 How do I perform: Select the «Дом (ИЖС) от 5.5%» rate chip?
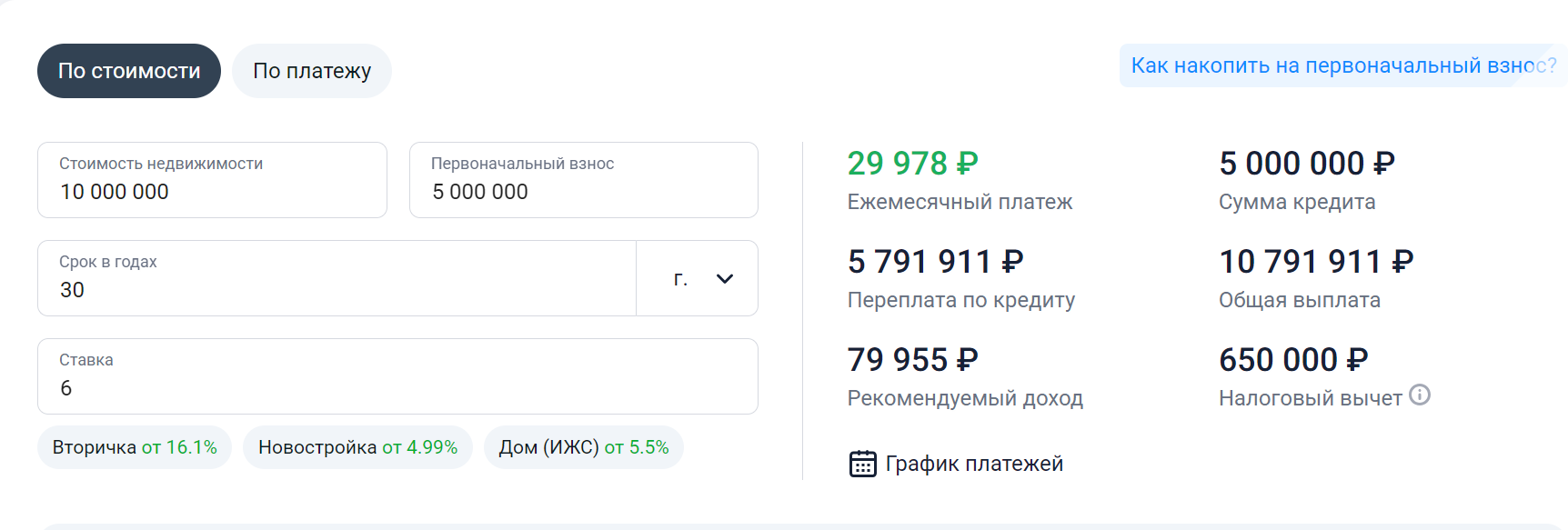(x=584, y=447)
